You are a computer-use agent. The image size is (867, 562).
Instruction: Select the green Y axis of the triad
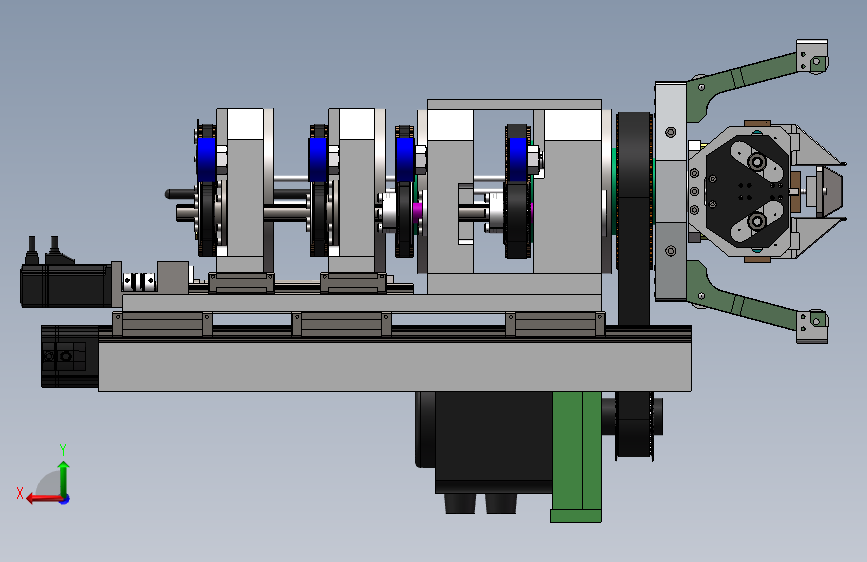(64, 478)
